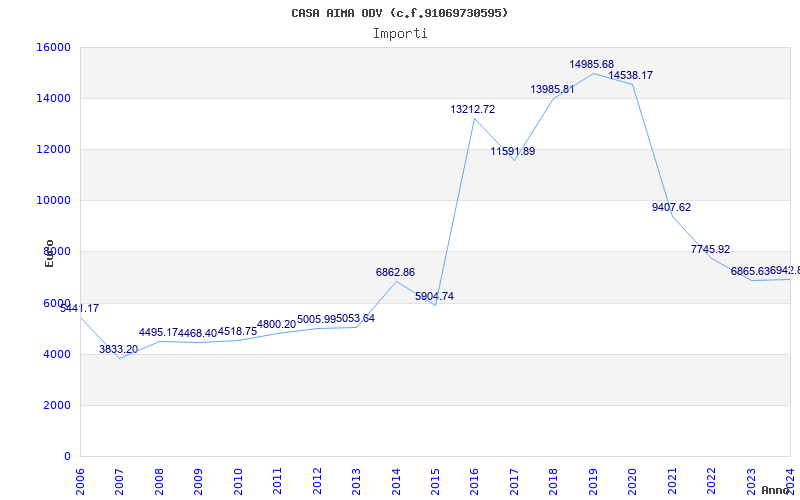Screen dimensions: 800x500
Task: Click the 2020 year label
Action: click(633, 481)
